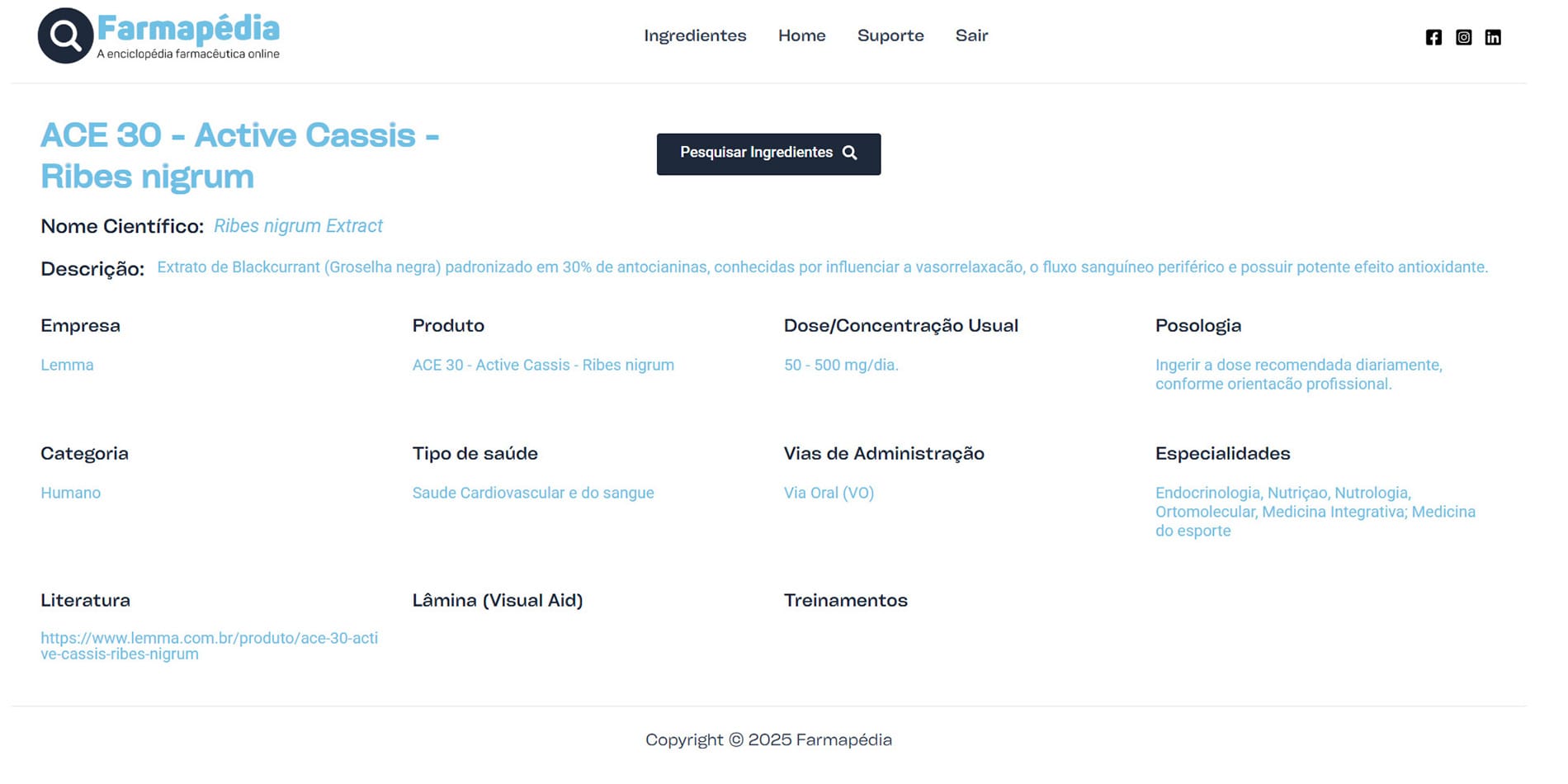Open the LinkedIn social icon
1568x784 pixels.
point(1493,37)
